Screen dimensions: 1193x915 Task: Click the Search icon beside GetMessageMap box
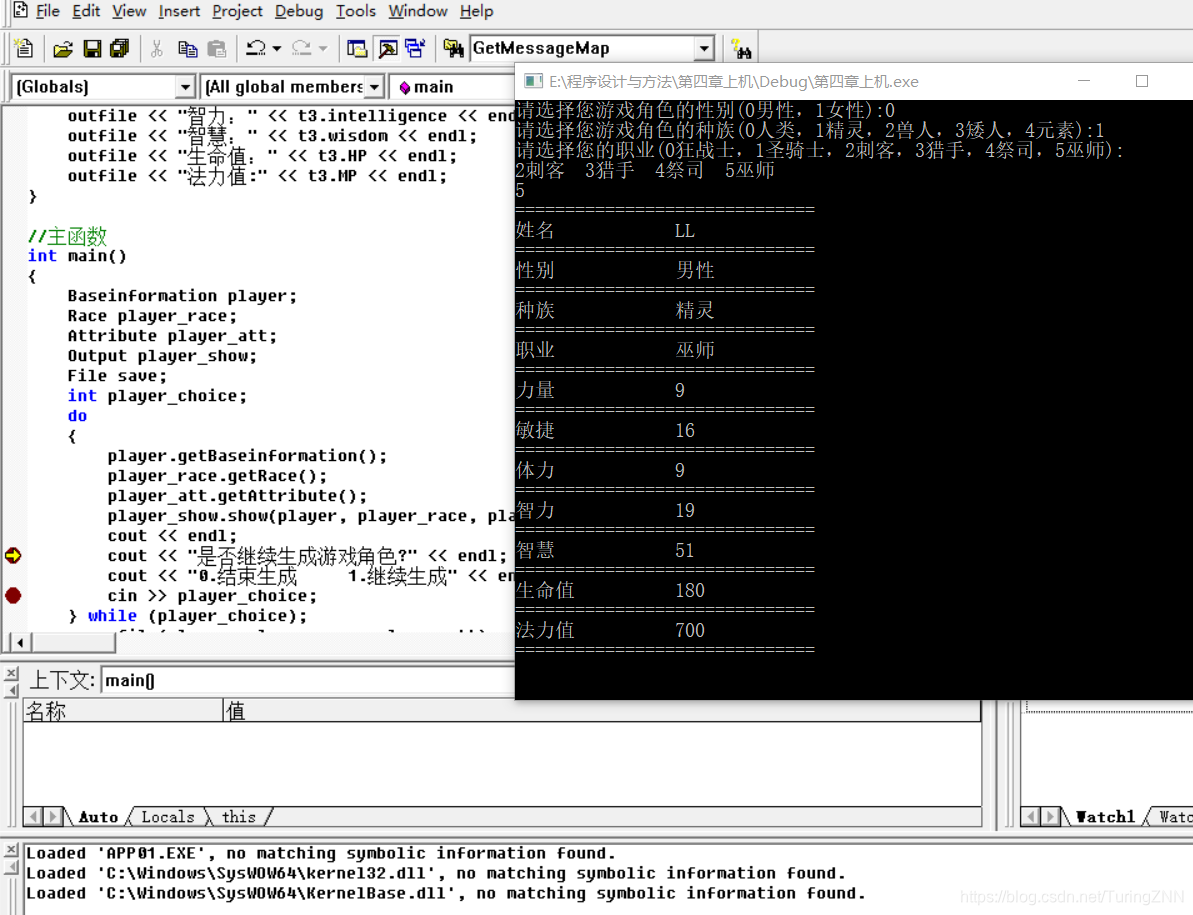741,49
